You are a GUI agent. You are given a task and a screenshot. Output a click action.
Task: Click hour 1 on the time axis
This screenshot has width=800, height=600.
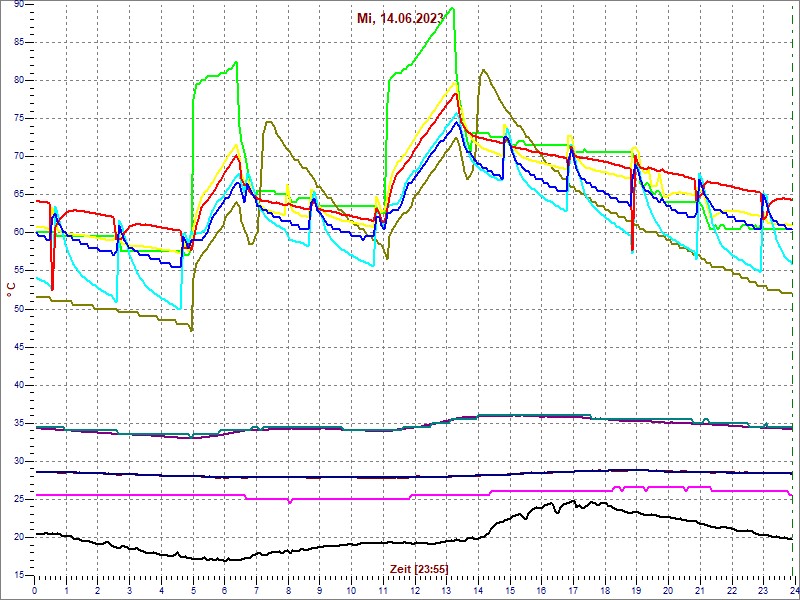click(x=66, y=590)
